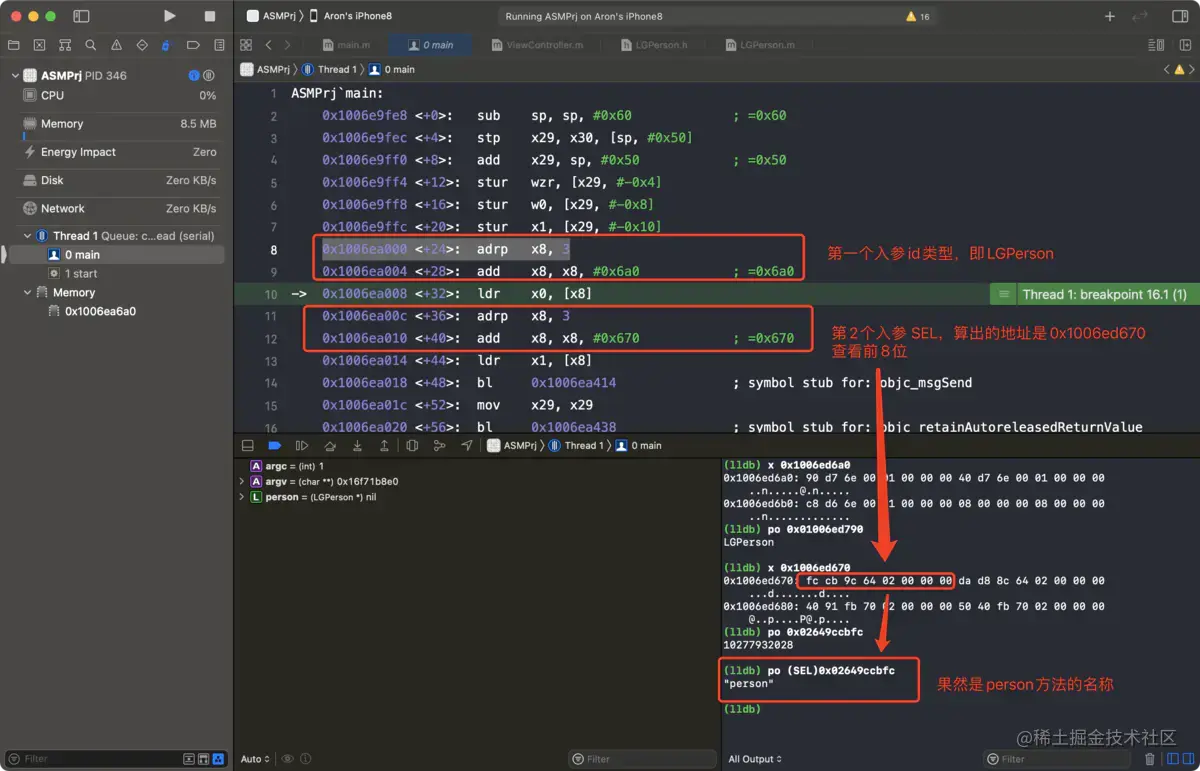Open the Issue navigator warning icon

[116, 45]
